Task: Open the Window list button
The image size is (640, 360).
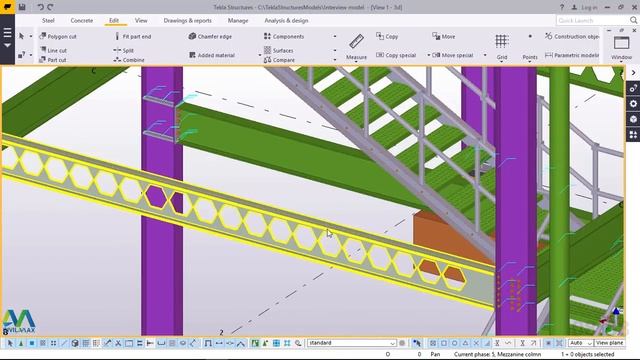Action: [x=622, y=47]
